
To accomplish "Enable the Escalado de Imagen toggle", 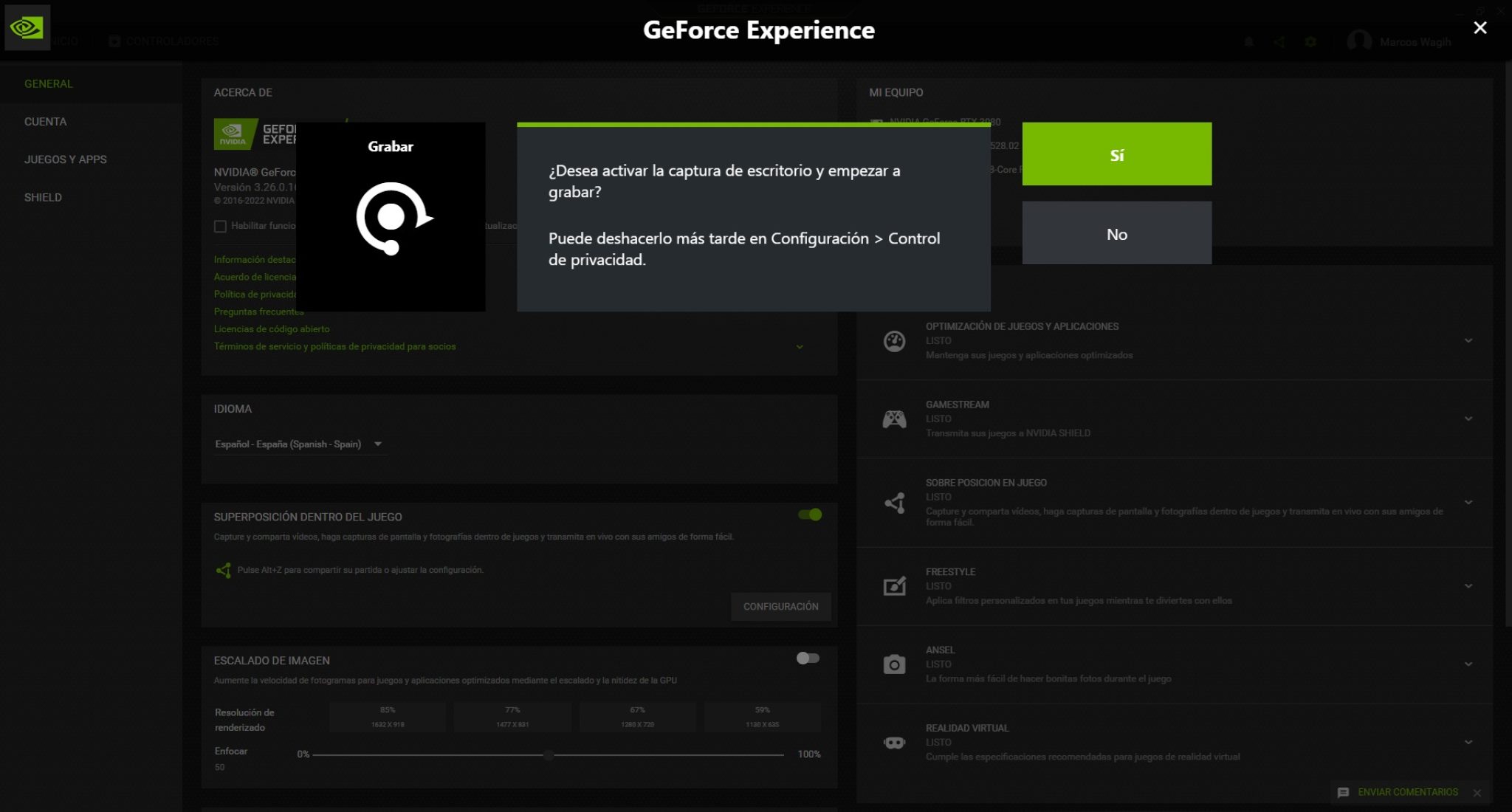I will pos(808,658).
